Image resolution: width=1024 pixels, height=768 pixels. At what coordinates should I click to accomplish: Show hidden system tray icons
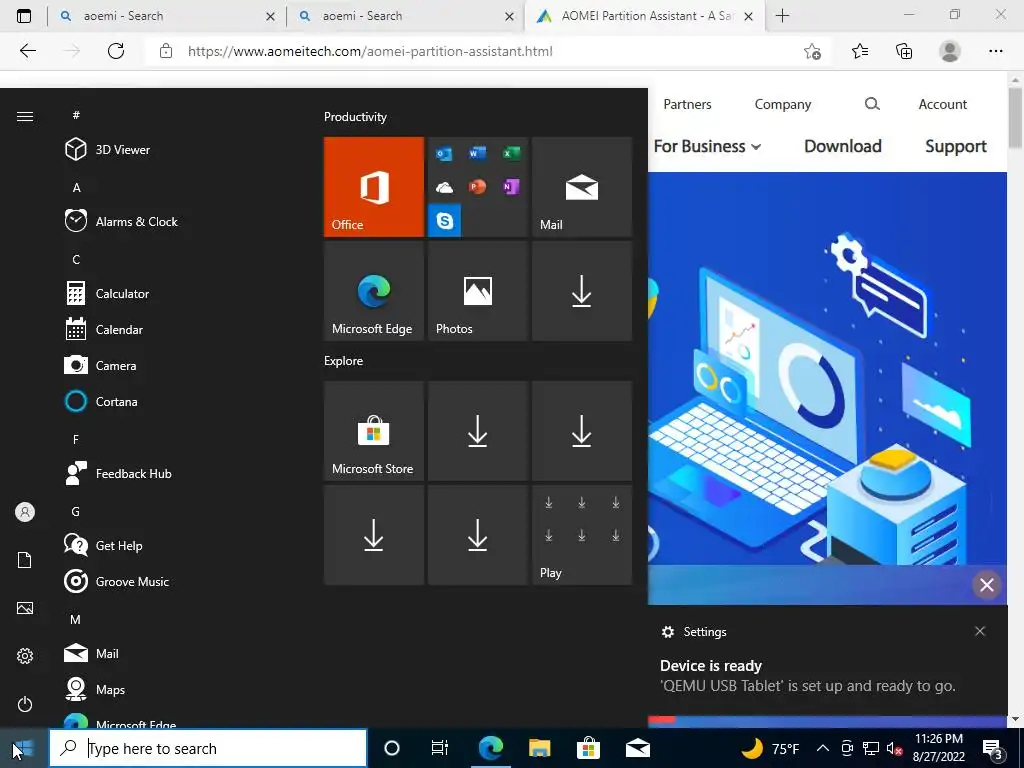point(823,748)
